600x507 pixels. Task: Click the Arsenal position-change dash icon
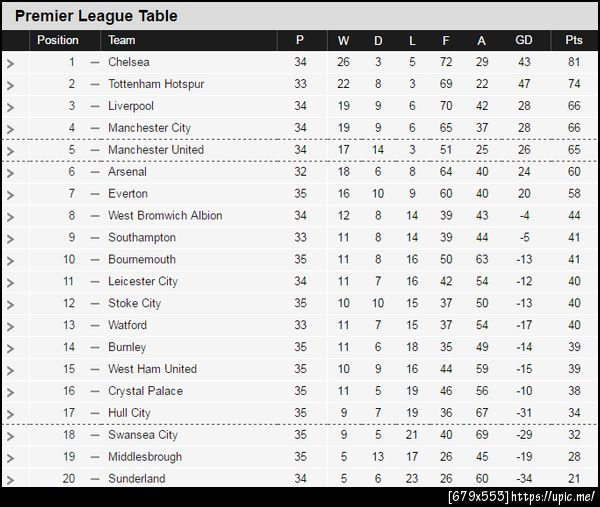pos(95,172)
